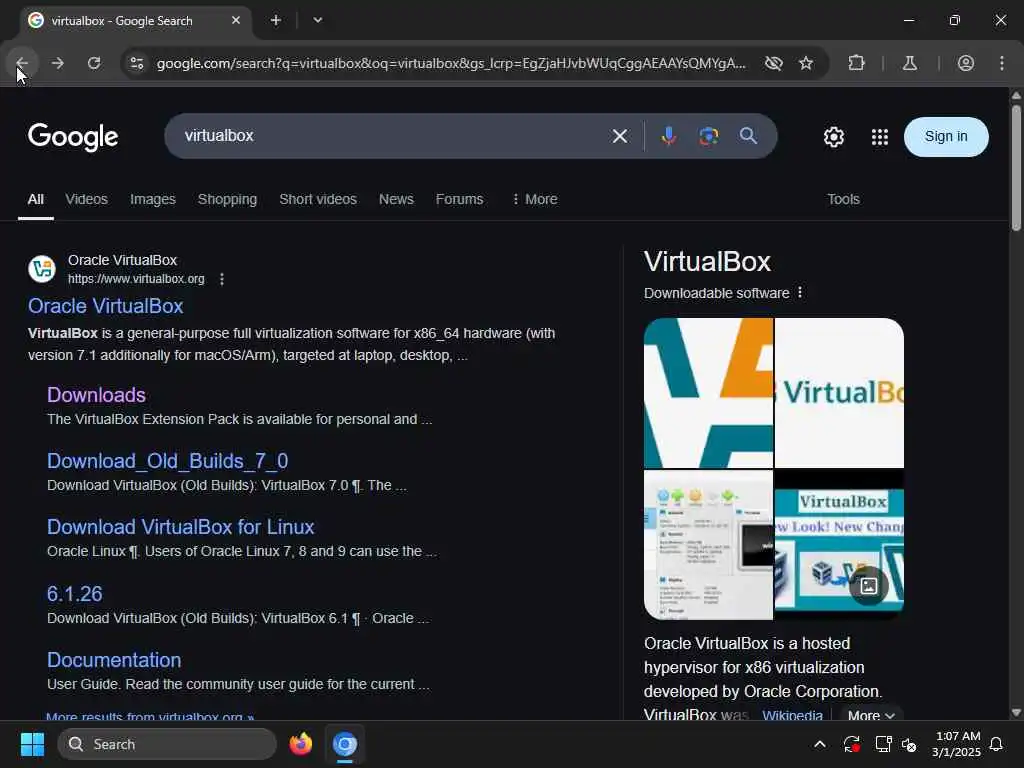Open Firefox from the taskbar
This screenshot has width=1024, height=768.
coord(300,744)
